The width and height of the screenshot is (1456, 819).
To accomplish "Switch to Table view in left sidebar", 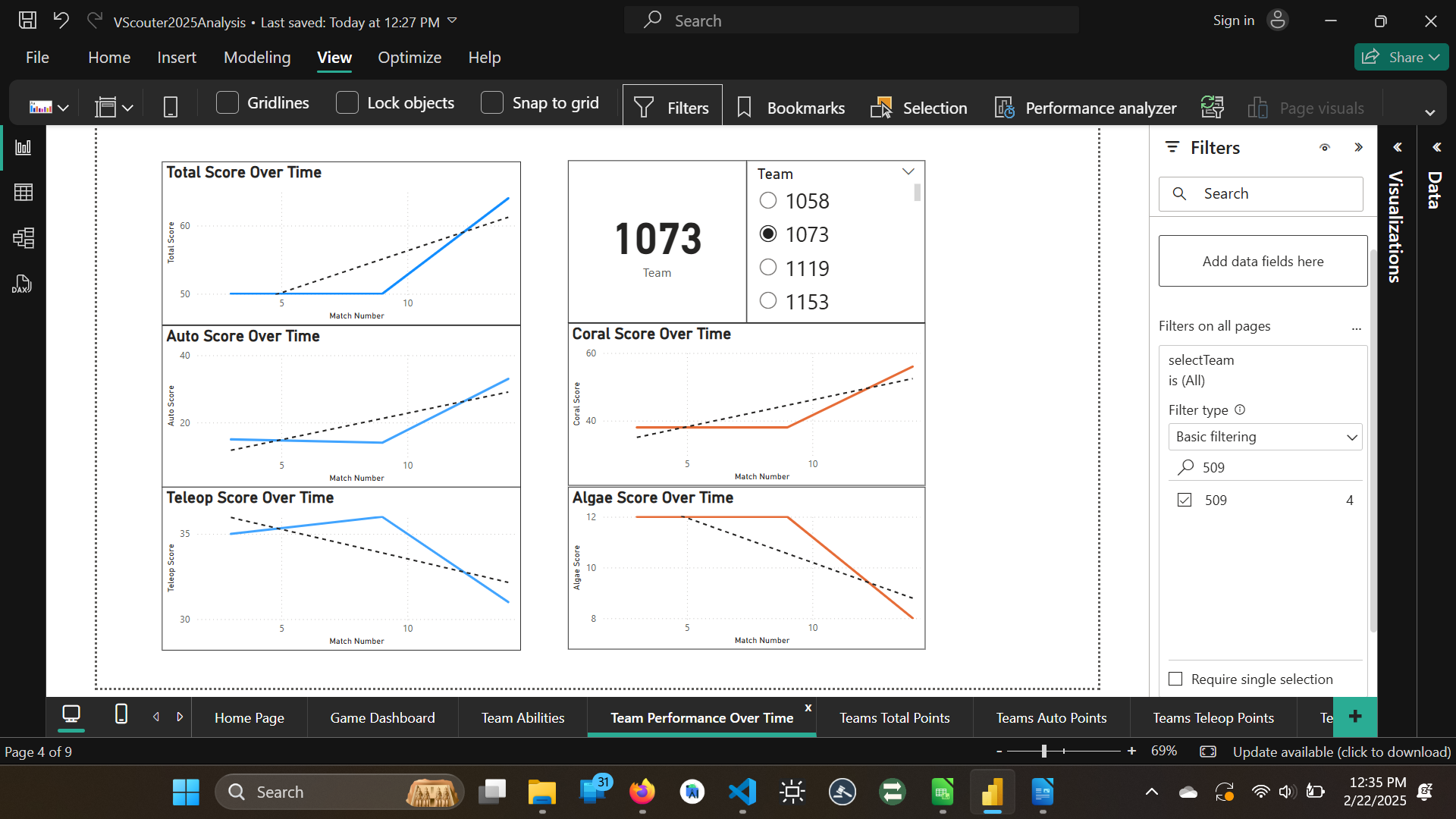I will 24,193.
